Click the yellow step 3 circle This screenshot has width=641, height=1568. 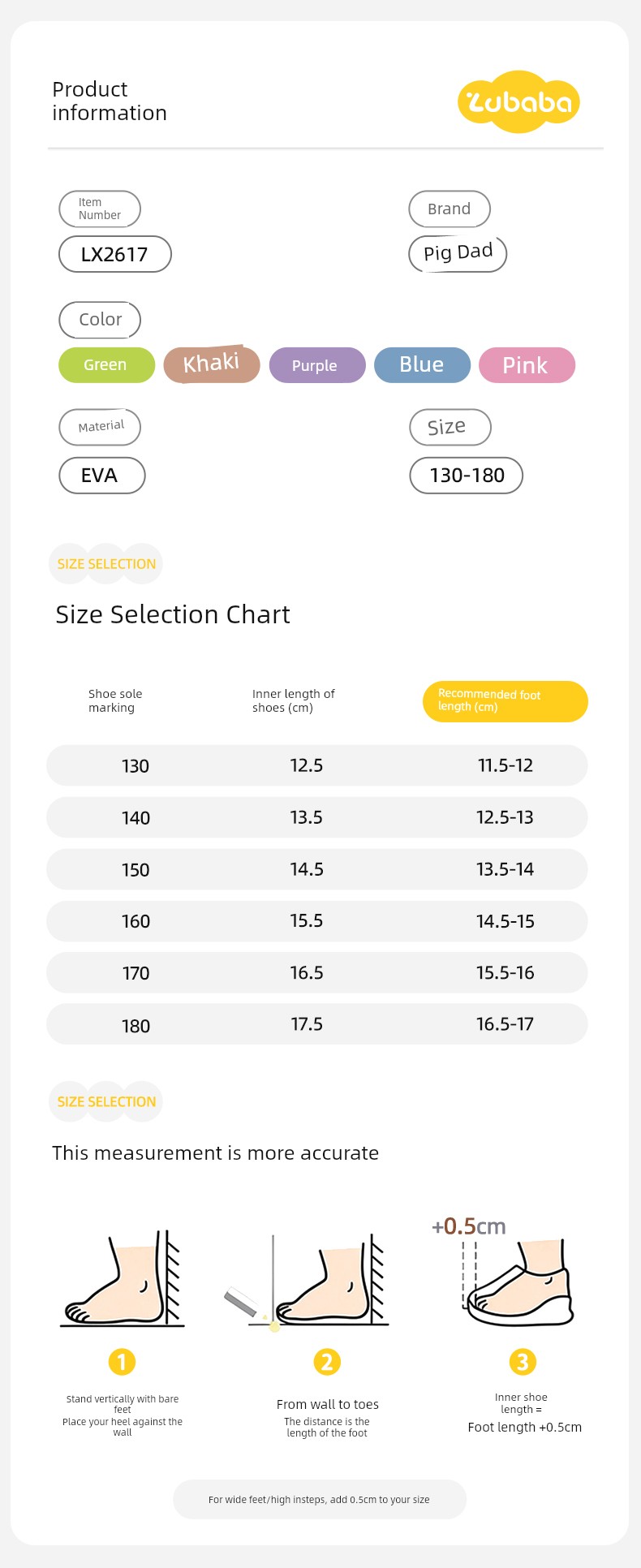523,1361
